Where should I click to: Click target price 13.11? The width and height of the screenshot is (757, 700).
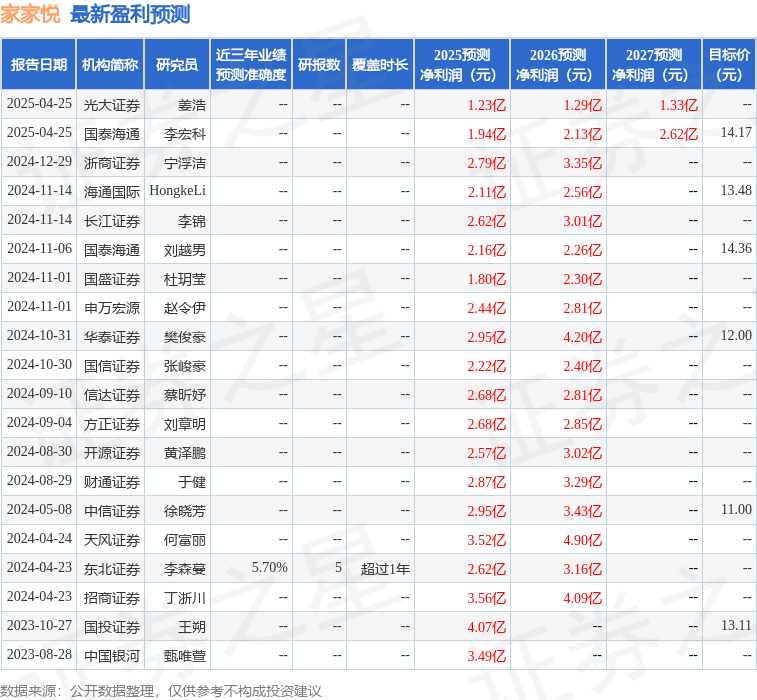tap(736, 625)
